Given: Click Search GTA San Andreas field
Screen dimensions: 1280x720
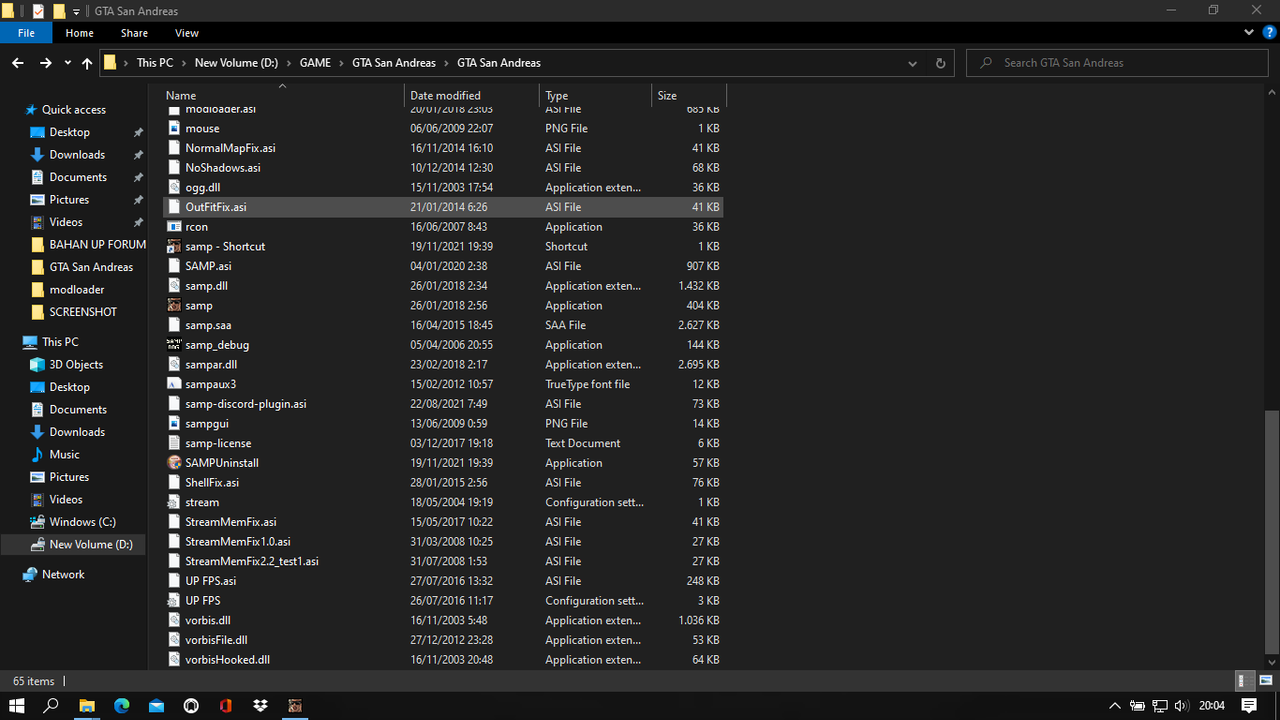Looking at the screenshot, I should (x=1118, y=62).
